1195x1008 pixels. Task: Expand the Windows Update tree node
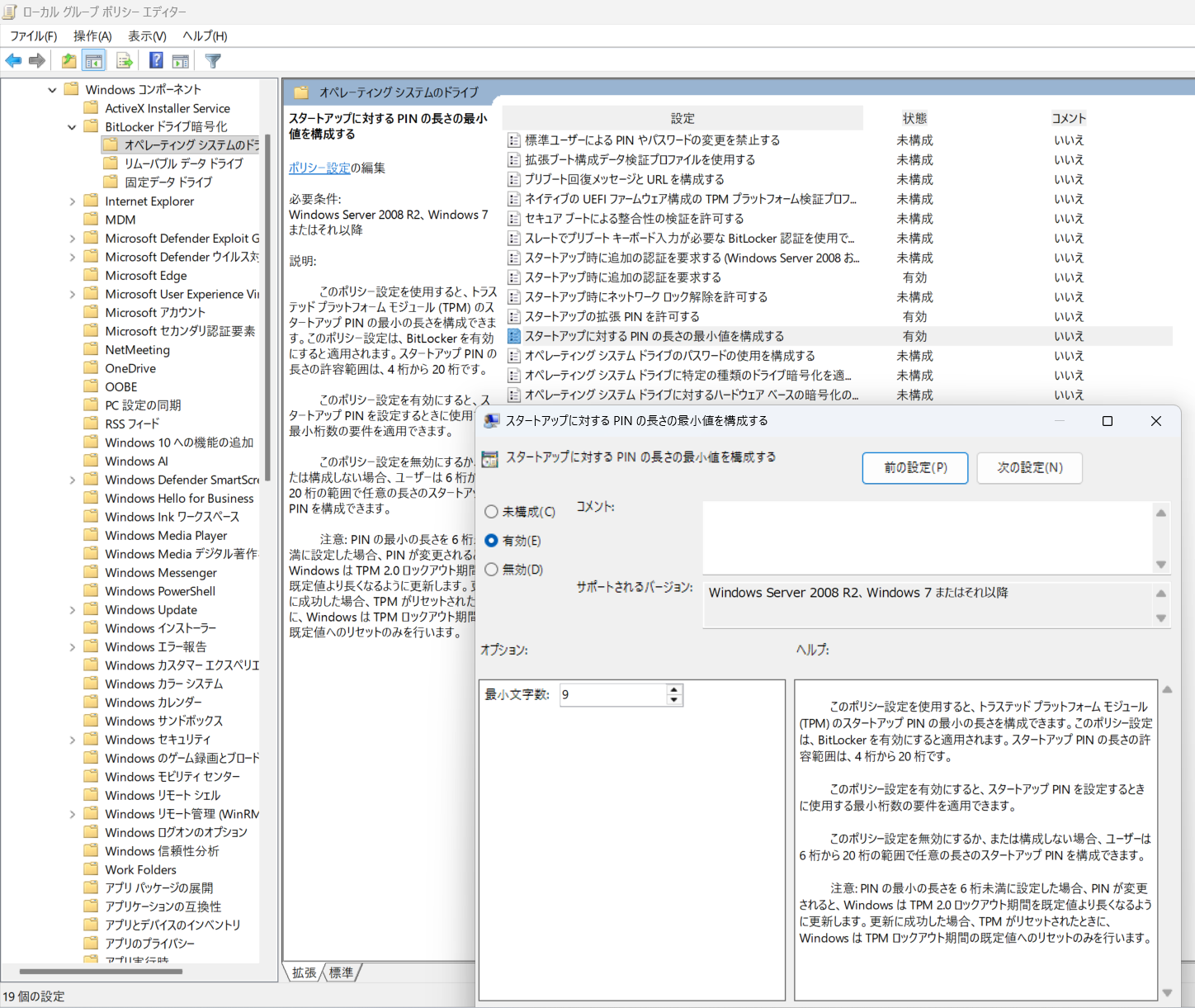[x=73, y=609]
